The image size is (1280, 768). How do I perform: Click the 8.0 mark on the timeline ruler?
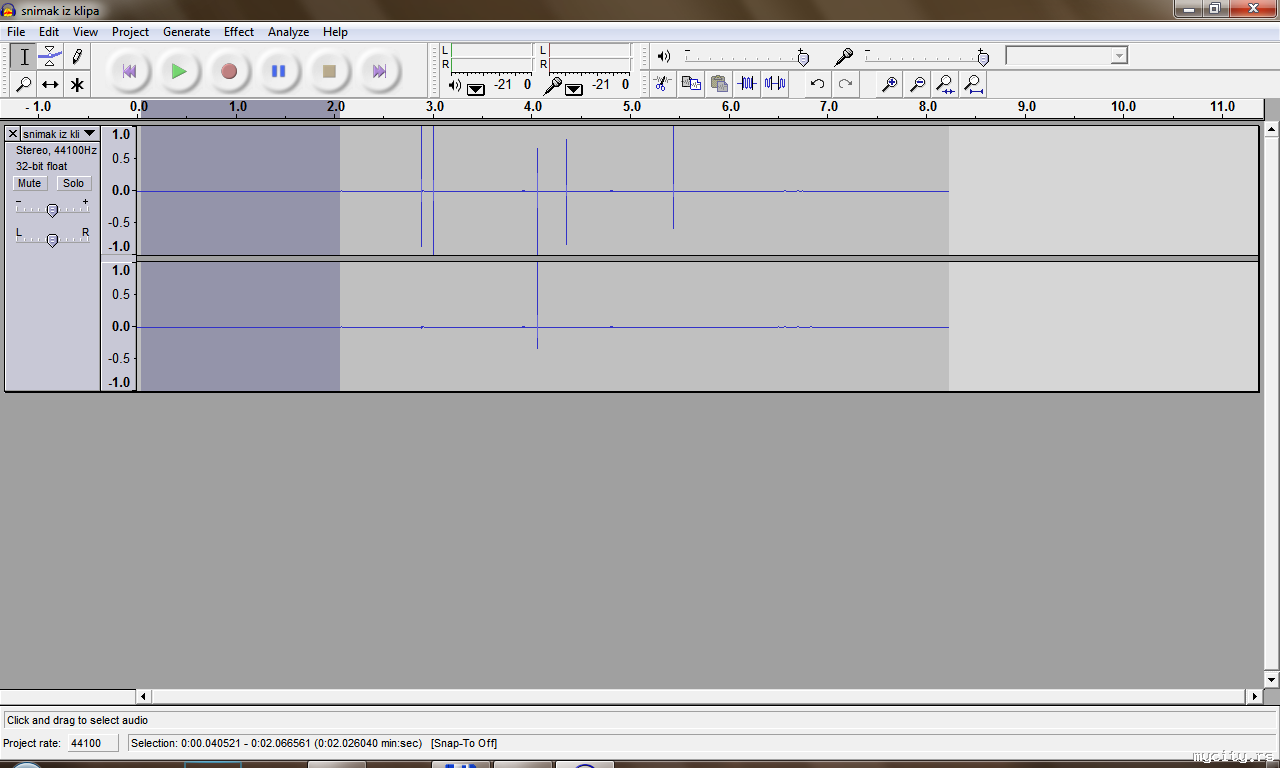click(927, 106)
